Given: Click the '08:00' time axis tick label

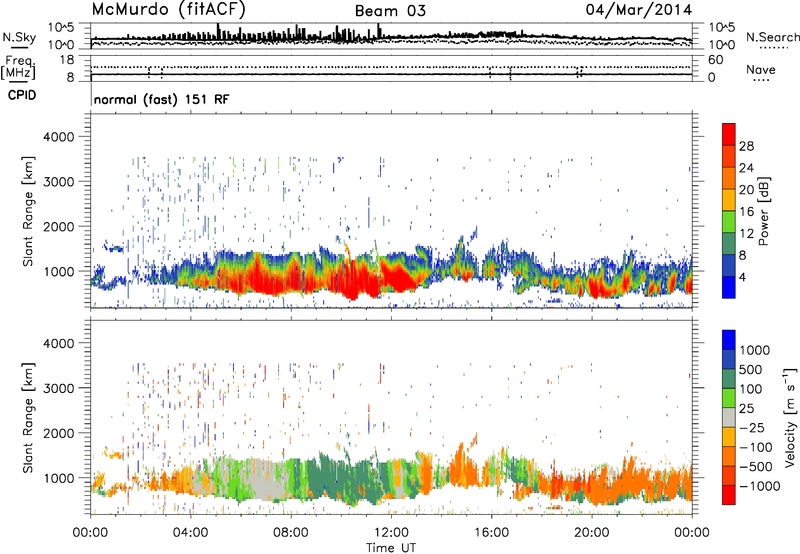Looking at the screenshot, I should 291,533.
